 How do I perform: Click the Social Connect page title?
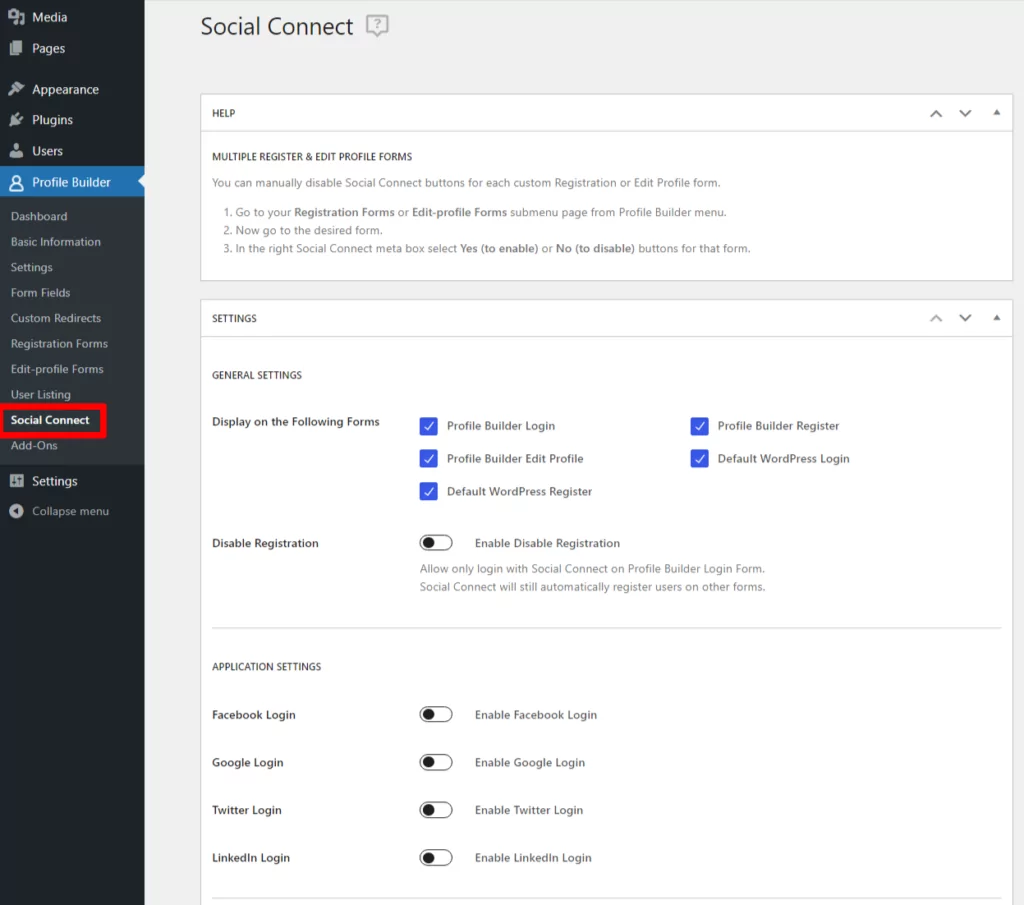[x=276, y=26]
